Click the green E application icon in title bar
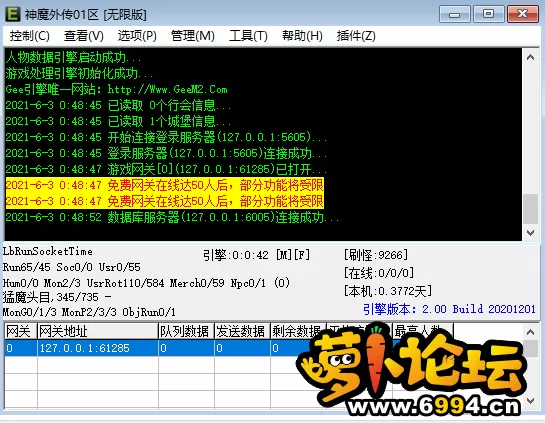The width and height of the screenshot is (545, 423). tap(13, 14)
